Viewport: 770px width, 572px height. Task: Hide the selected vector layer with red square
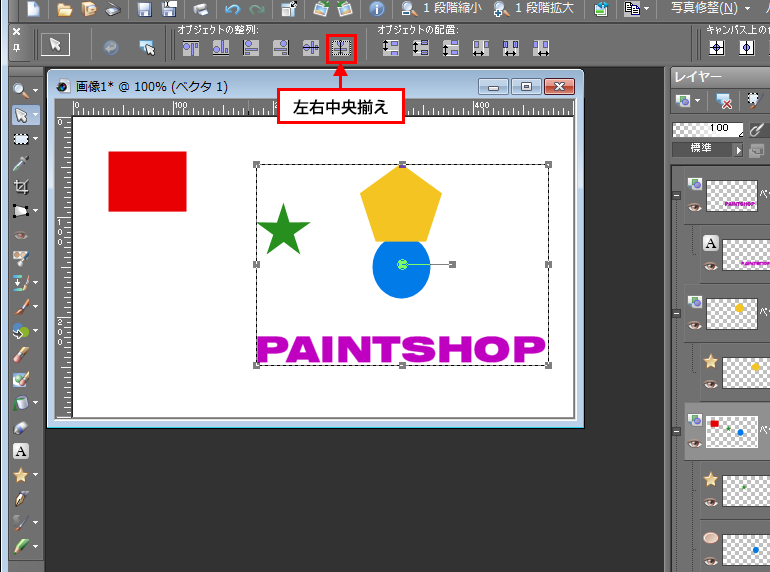tap(694, 443)
